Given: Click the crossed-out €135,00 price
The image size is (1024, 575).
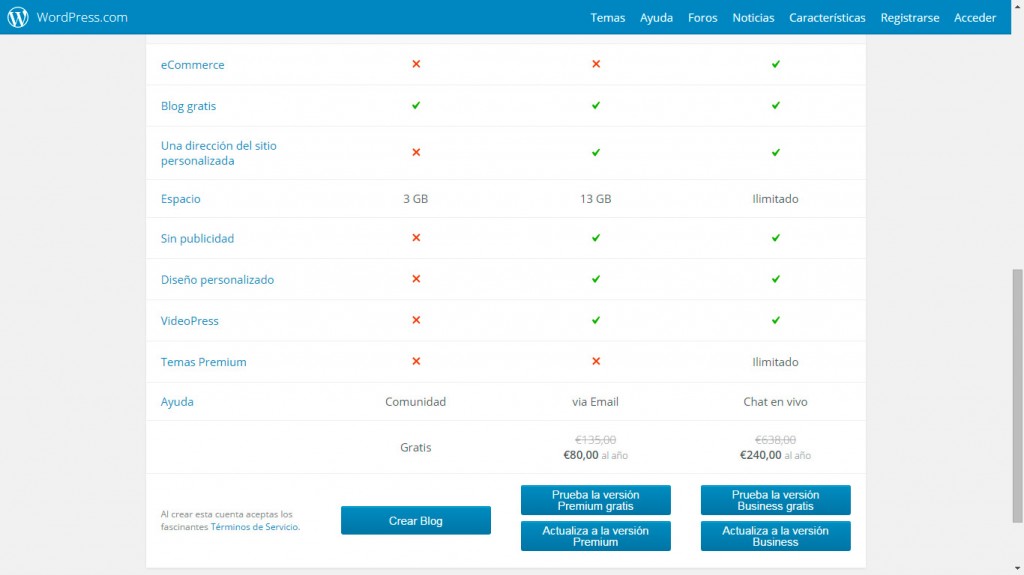Looking at the screenshot, I should pos(596,440).
